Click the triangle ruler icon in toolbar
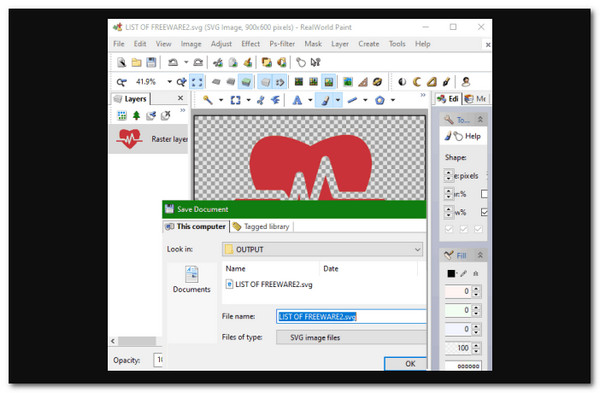 [x=362, y=82]
